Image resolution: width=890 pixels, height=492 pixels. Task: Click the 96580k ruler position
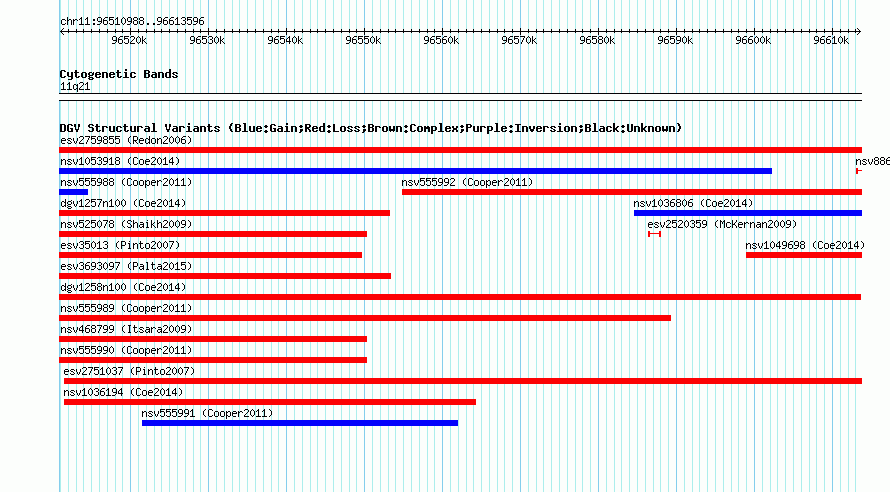click(597, 40)
